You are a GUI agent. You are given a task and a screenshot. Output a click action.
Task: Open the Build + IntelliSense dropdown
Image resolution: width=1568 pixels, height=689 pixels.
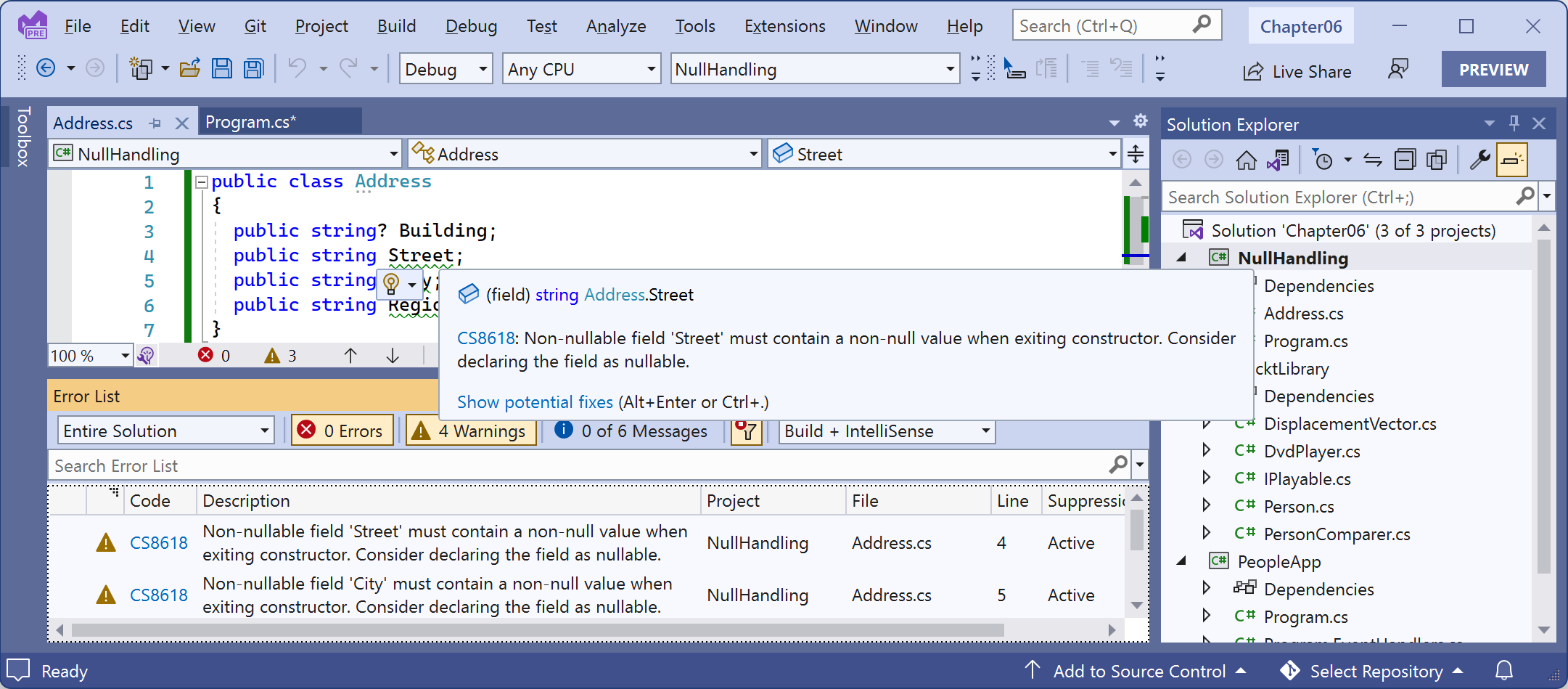click(887, 431)
